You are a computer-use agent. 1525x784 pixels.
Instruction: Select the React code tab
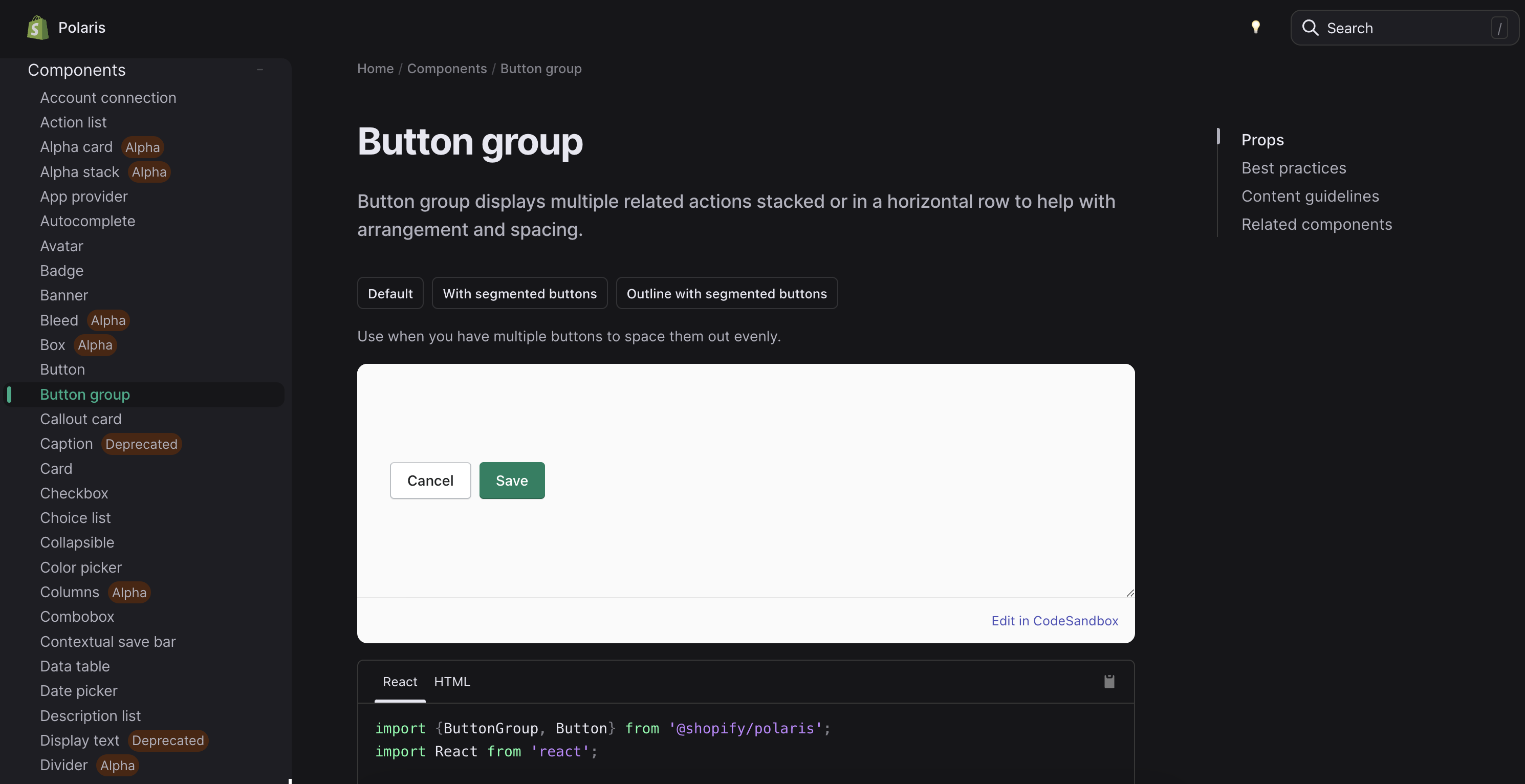[400, 682]
